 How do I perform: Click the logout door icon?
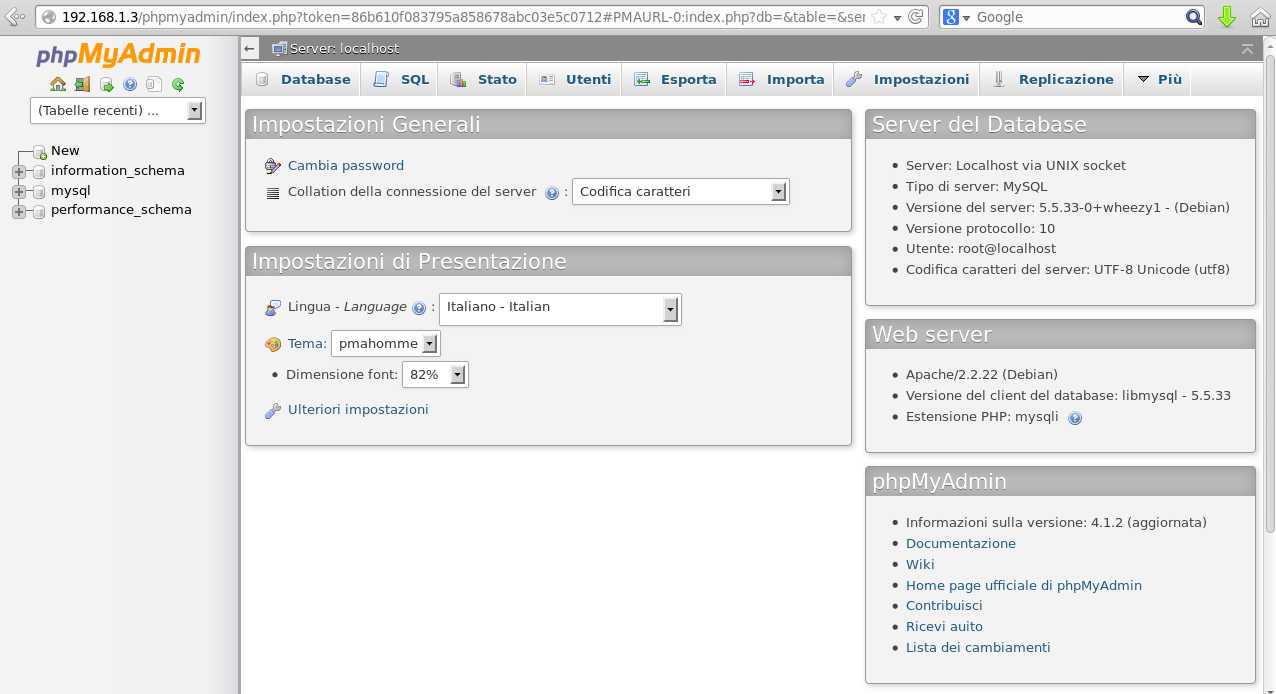82,84
